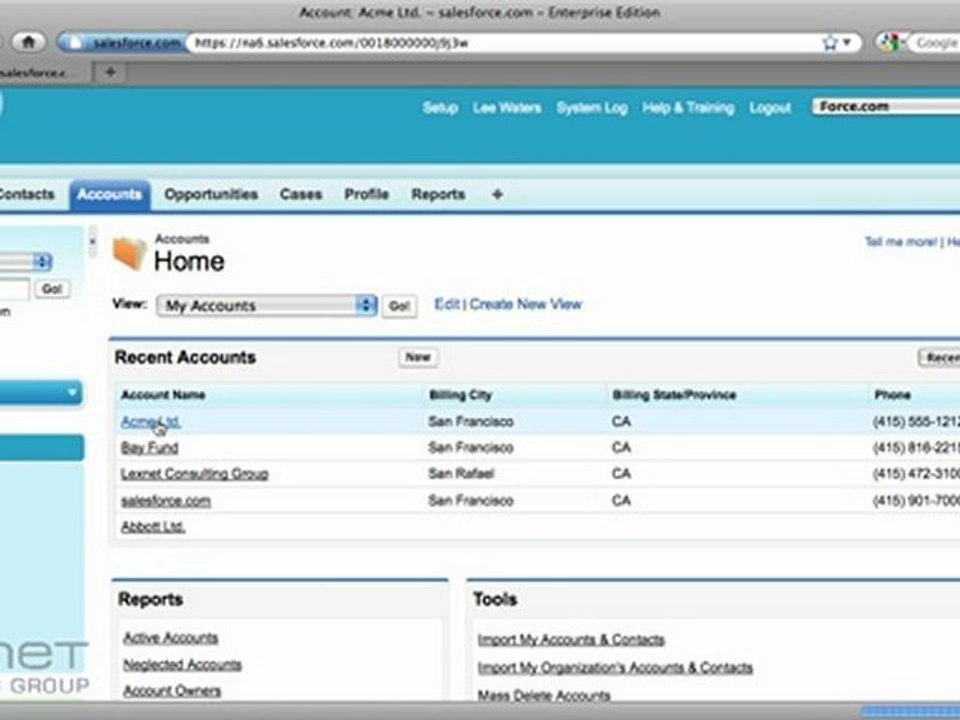Add a tab with the plus icon
Viewport: 960px width, 720px height.
497,195
